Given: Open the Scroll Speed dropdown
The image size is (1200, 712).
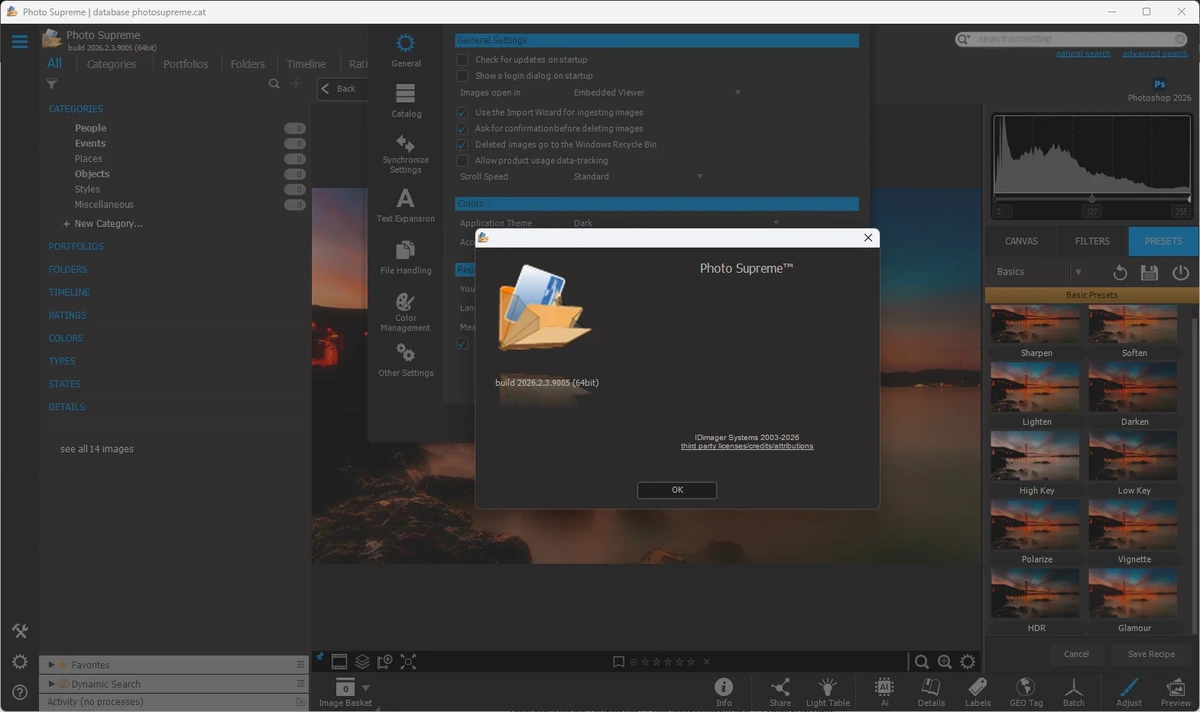Looking at the screenshot, I should click(x=637, y=177).
